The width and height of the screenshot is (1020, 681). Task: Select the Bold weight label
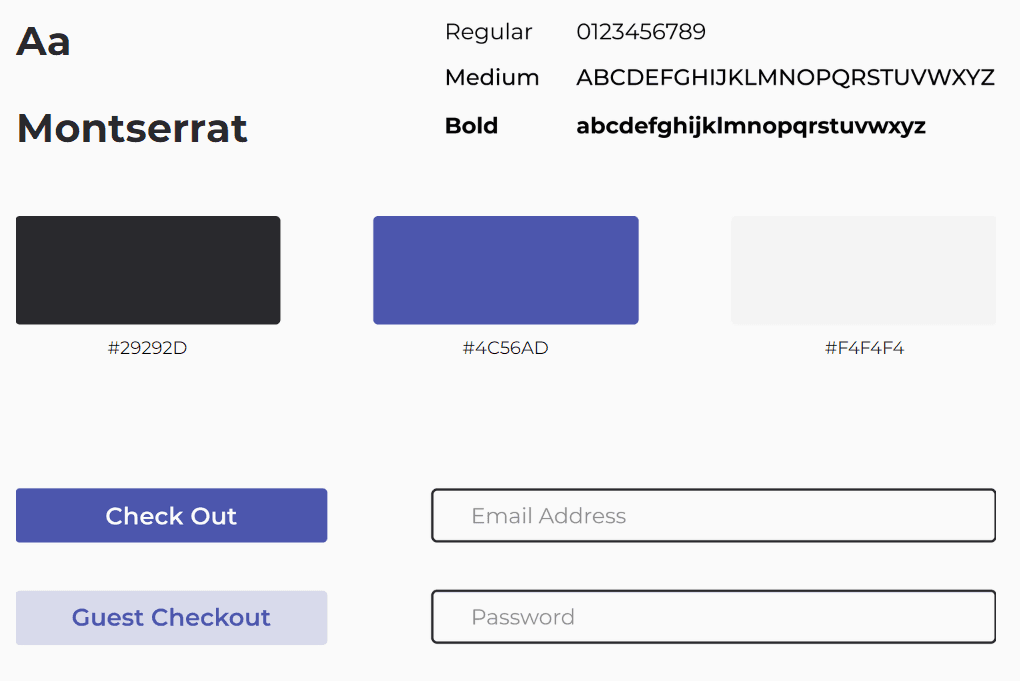472,126
